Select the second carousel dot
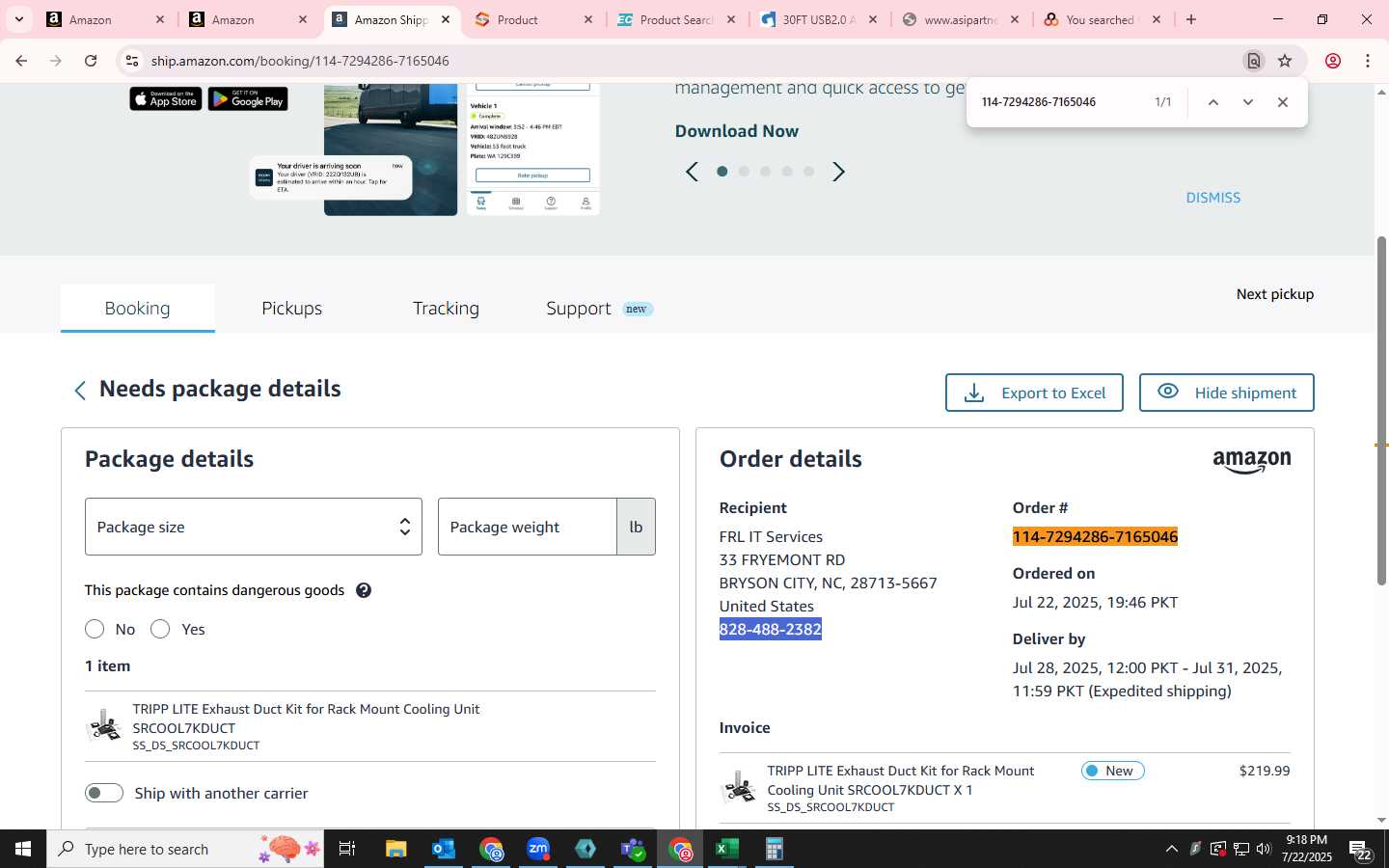1389x868 pixels. pos(744,172)
